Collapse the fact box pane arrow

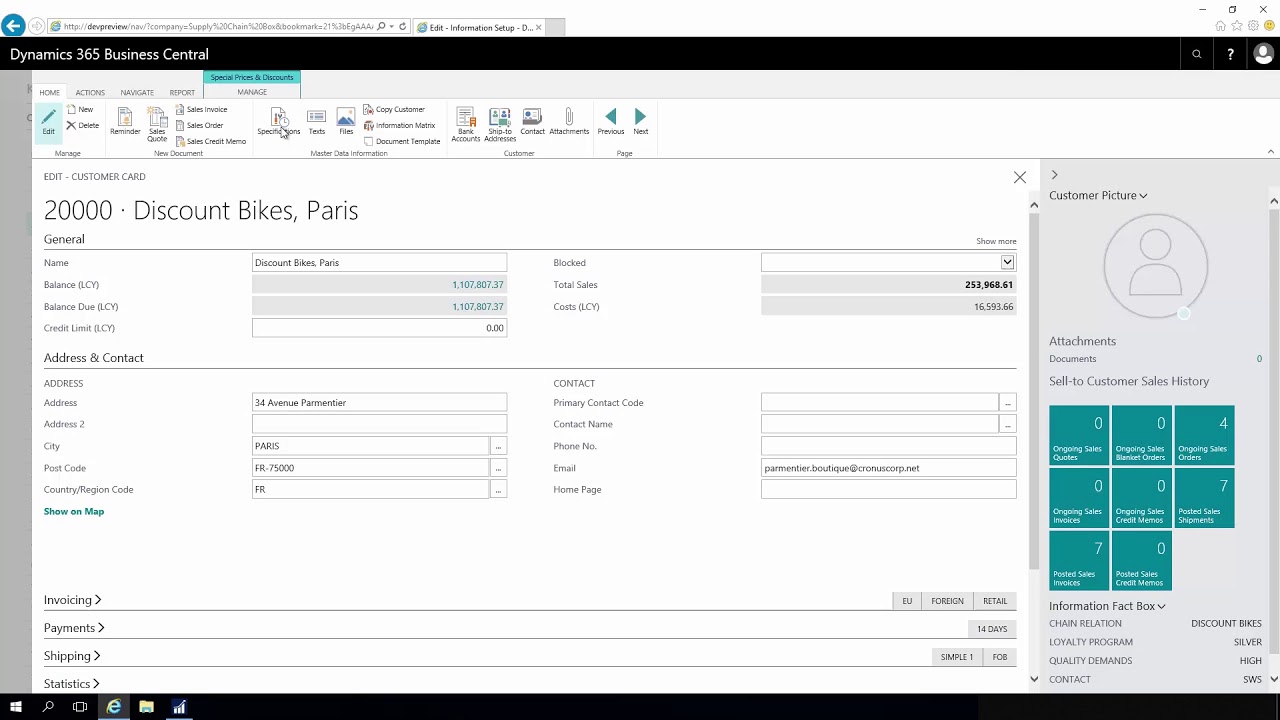tap(1054, 175)
